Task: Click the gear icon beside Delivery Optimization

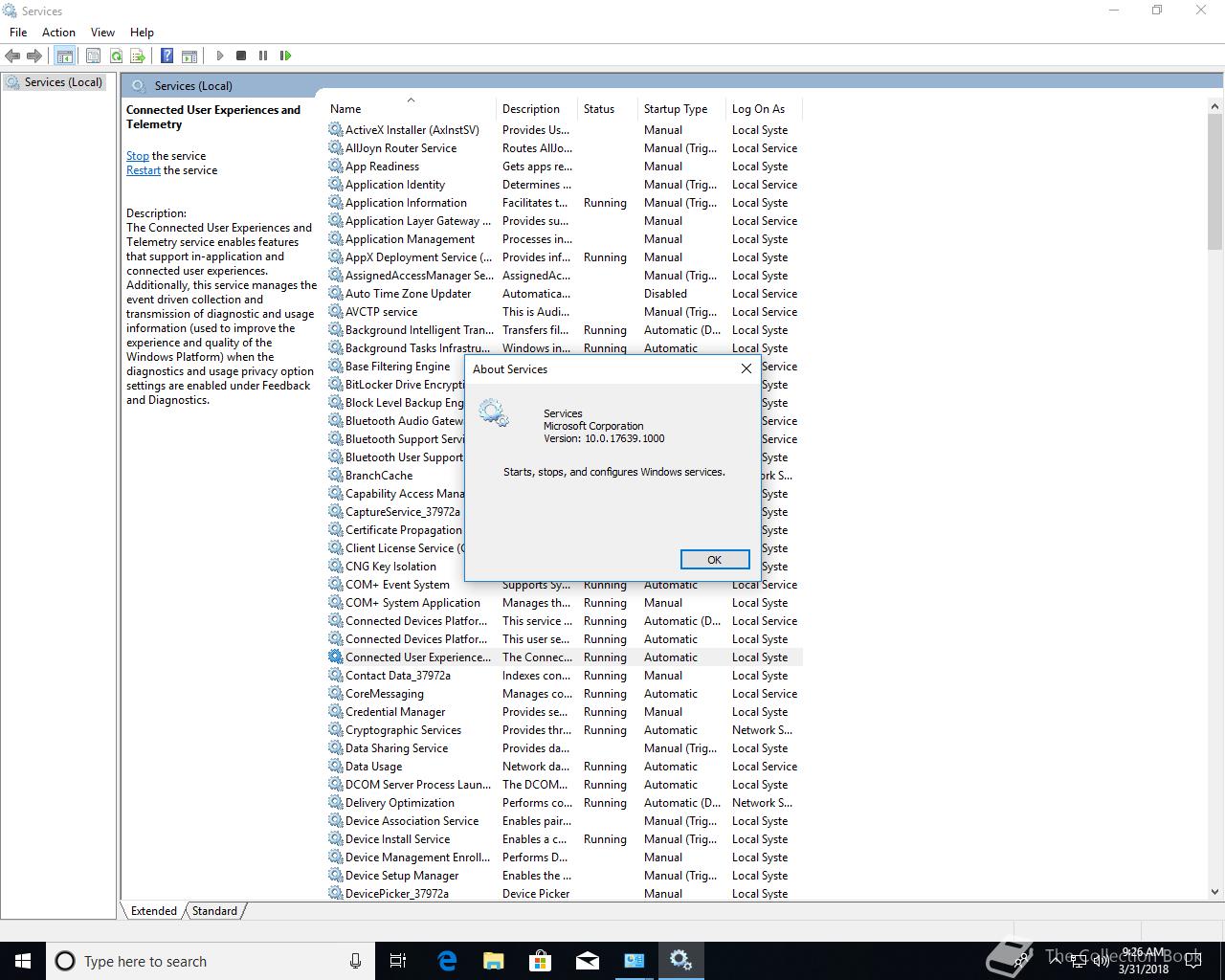Action: click(335, 802)
